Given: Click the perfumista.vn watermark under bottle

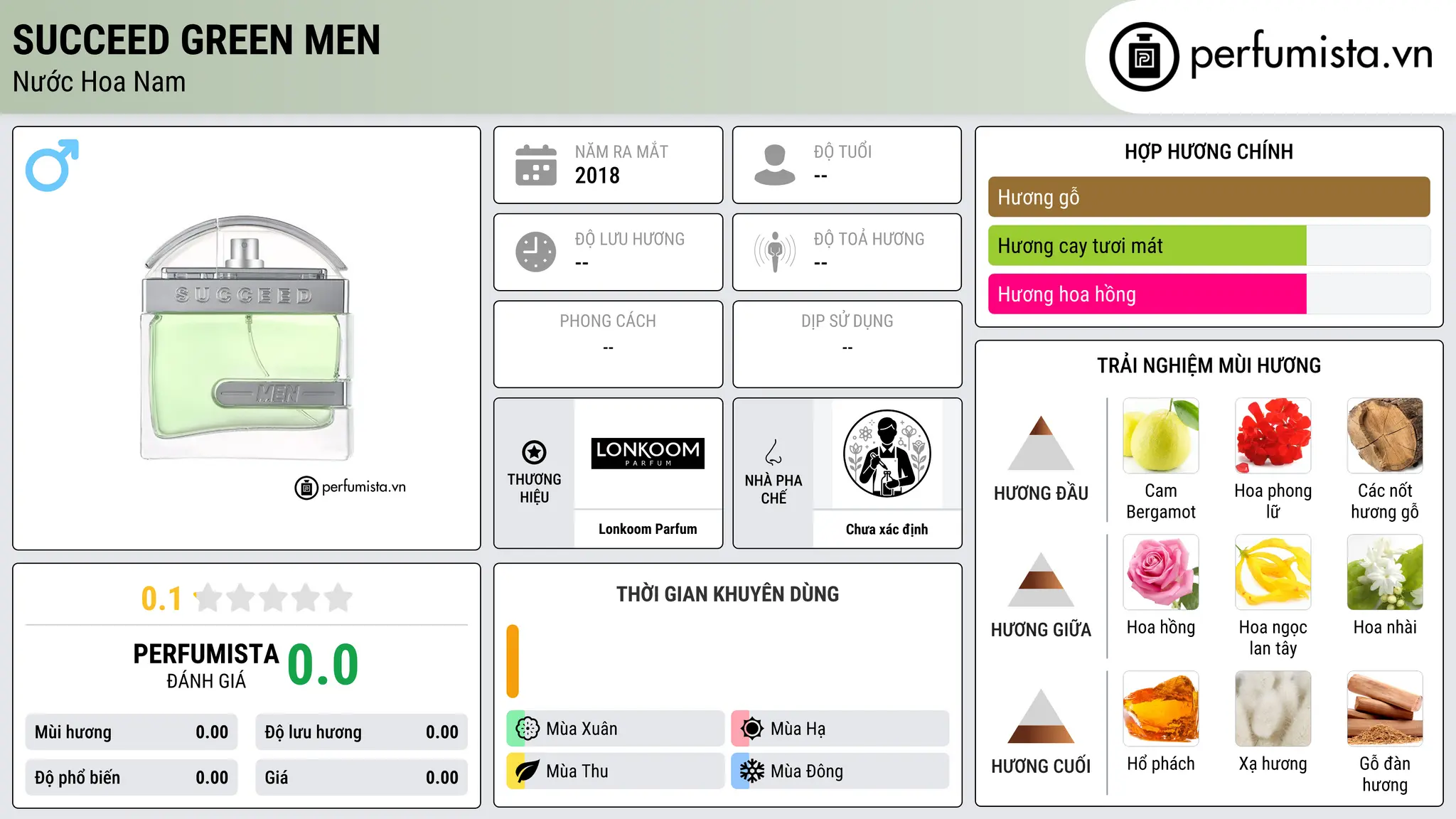Looking at the screenshot, I should 350,487.
